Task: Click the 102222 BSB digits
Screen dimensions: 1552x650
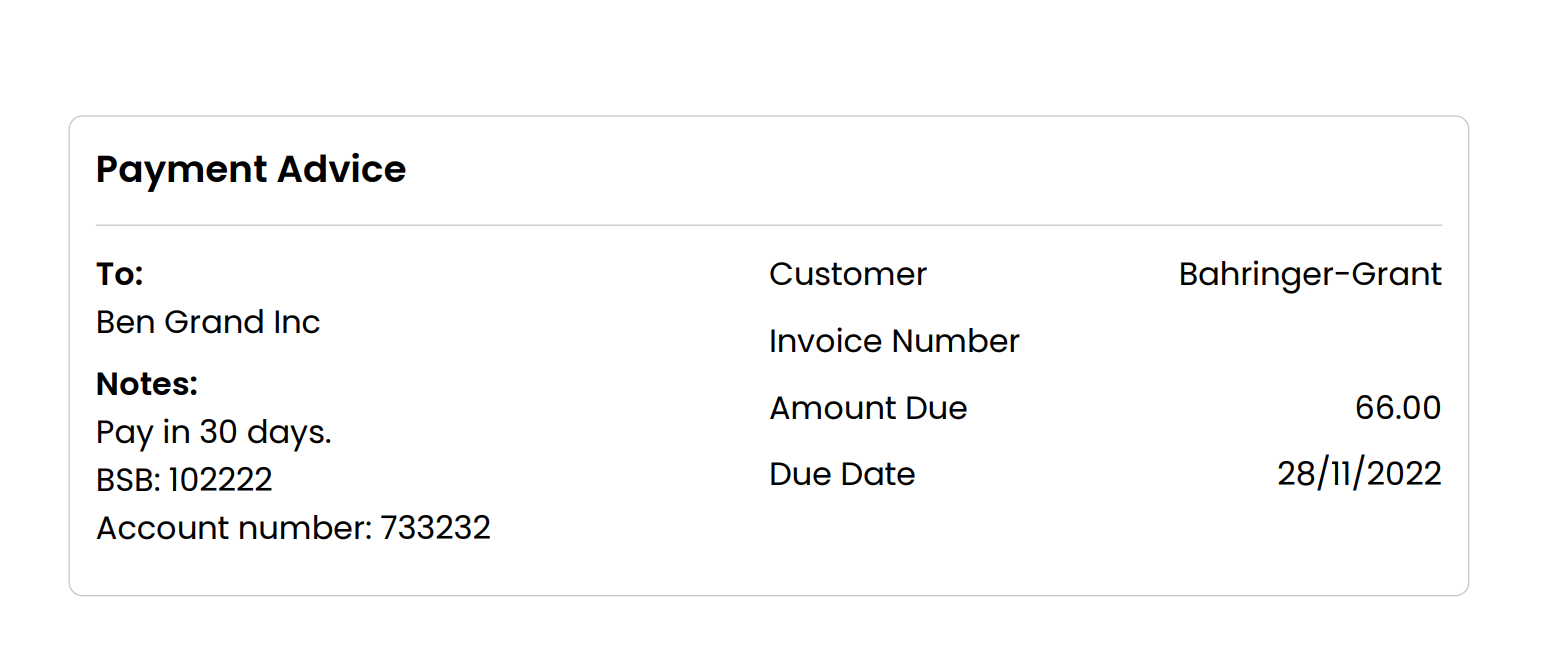Action: (220, 480)
